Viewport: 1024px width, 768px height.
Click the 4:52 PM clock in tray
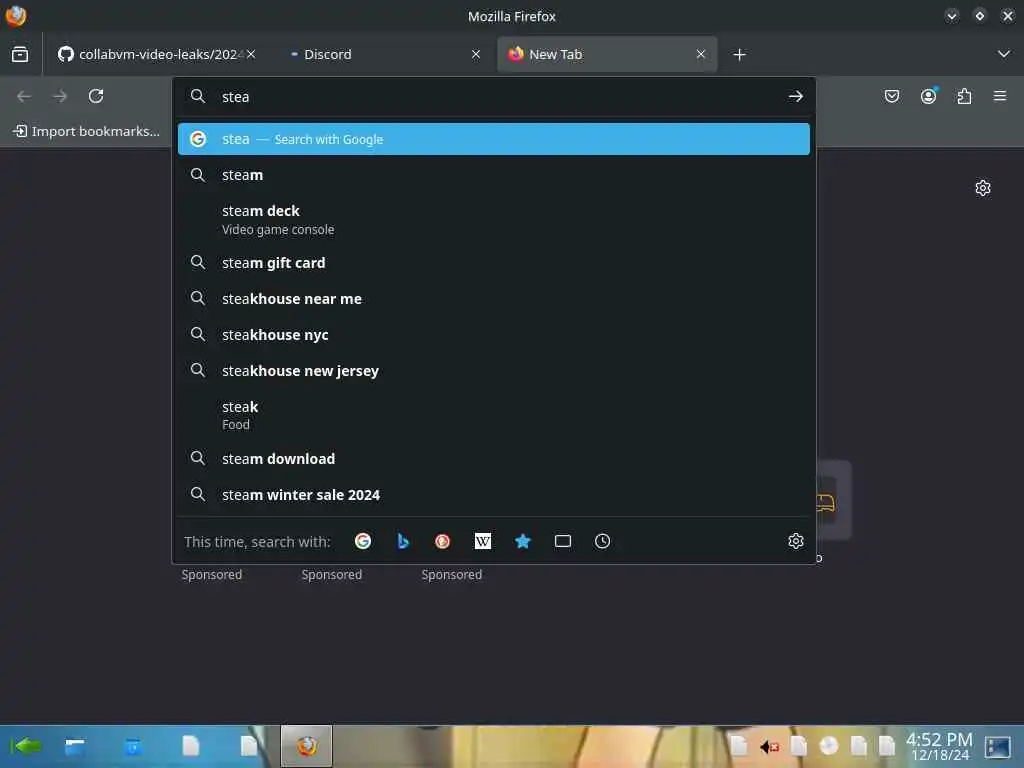point(939,746)
